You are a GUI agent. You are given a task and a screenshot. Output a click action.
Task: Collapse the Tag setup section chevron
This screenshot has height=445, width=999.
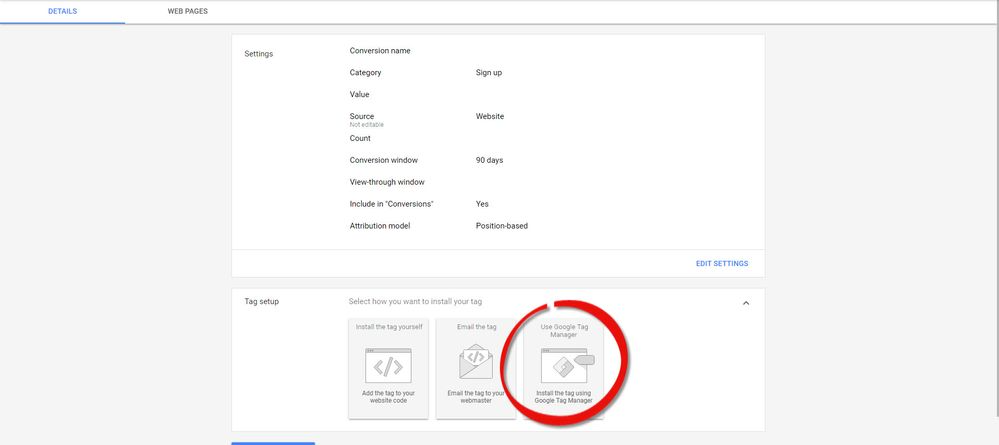click(746, 303)
